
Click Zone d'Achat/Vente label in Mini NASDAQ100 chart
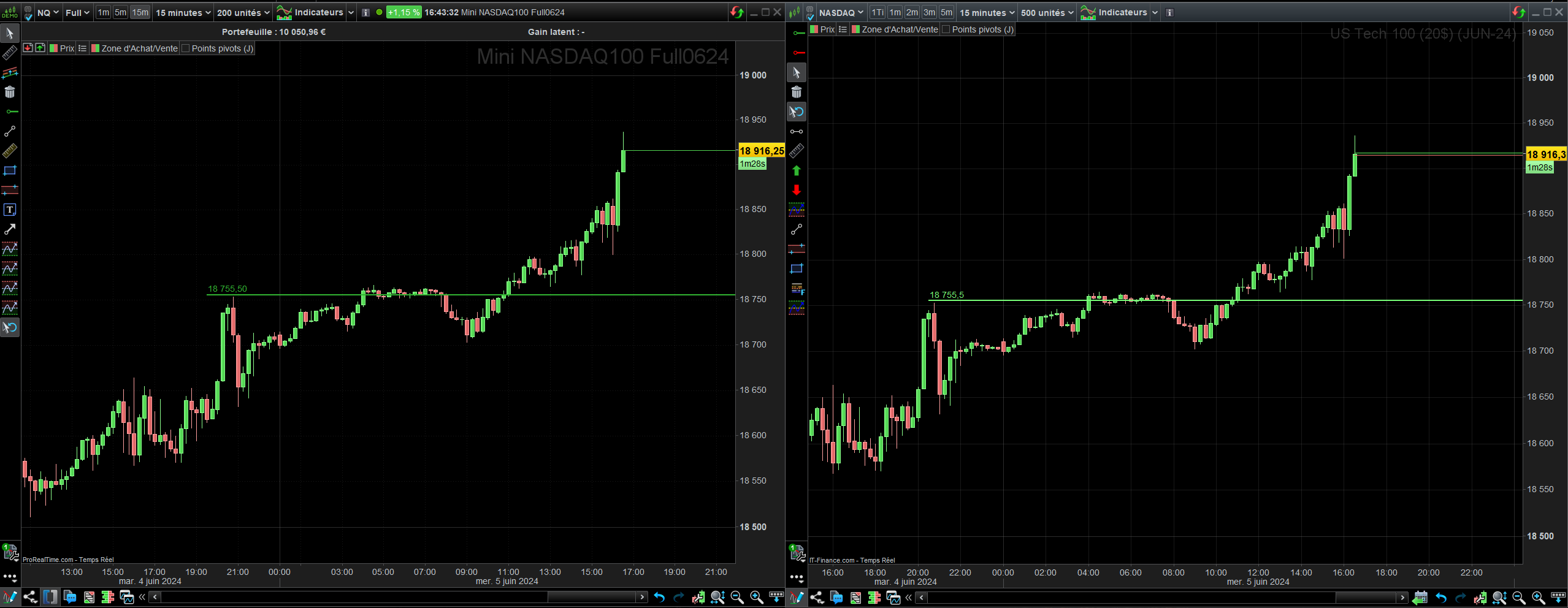pyautogui.click(x=139, y=48)
